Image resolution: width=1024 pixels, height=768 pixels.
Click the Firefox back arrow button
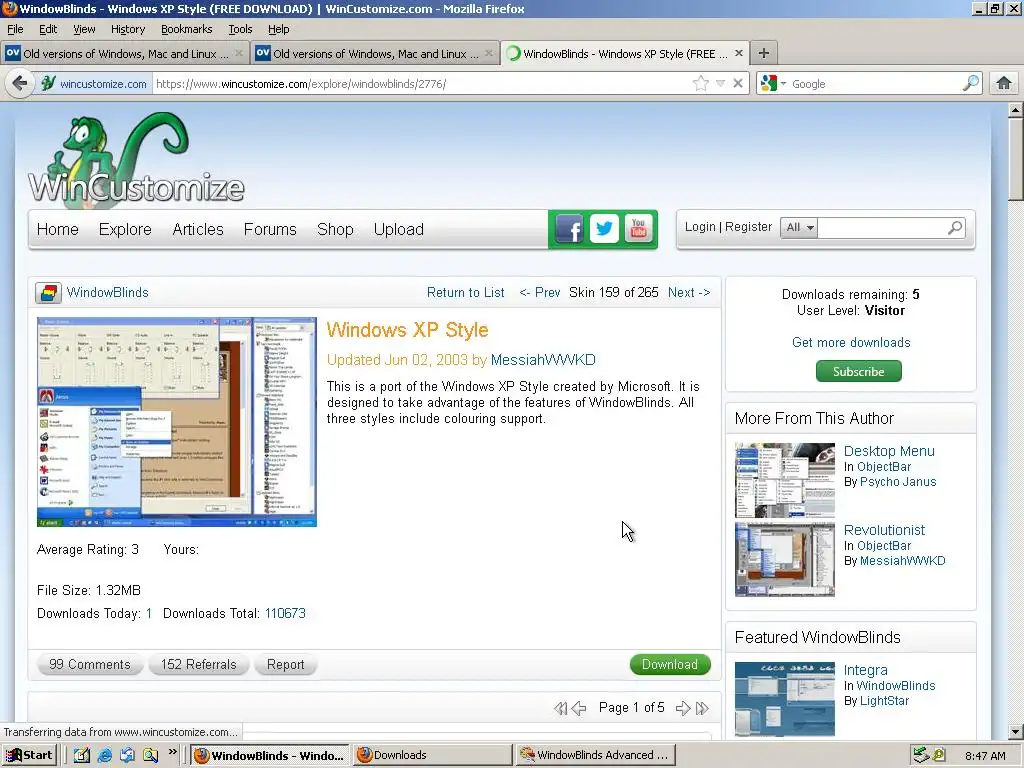pyautogui.click(x=20, y=84)
